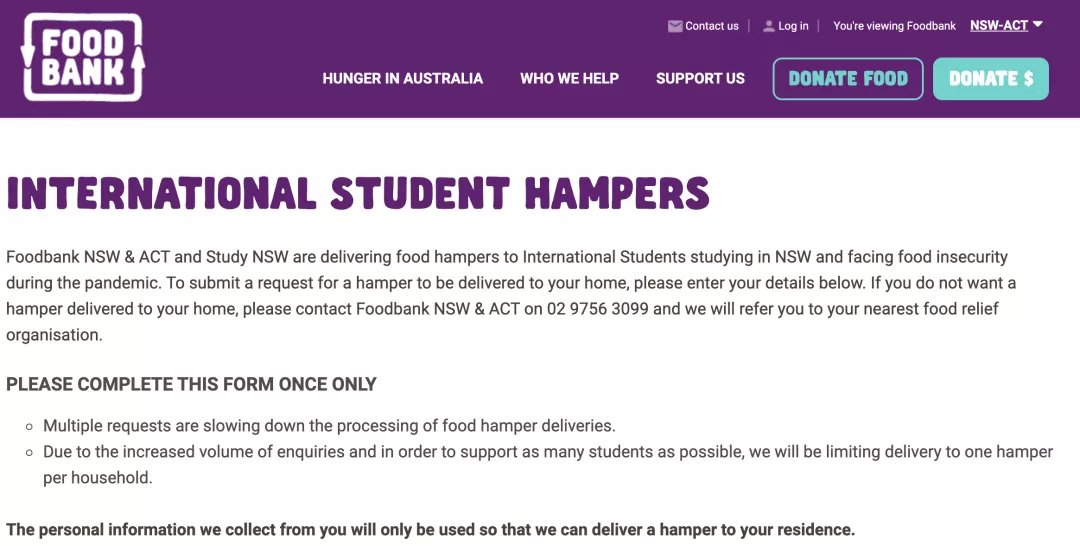
Task: Click the bold personal information notice
Action: click(x=430, y=529)
